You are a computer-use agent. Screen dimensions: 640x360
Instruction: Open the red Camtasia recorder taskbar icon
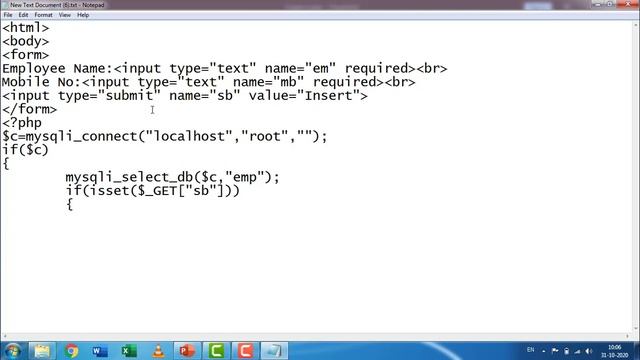click(245, 351)
